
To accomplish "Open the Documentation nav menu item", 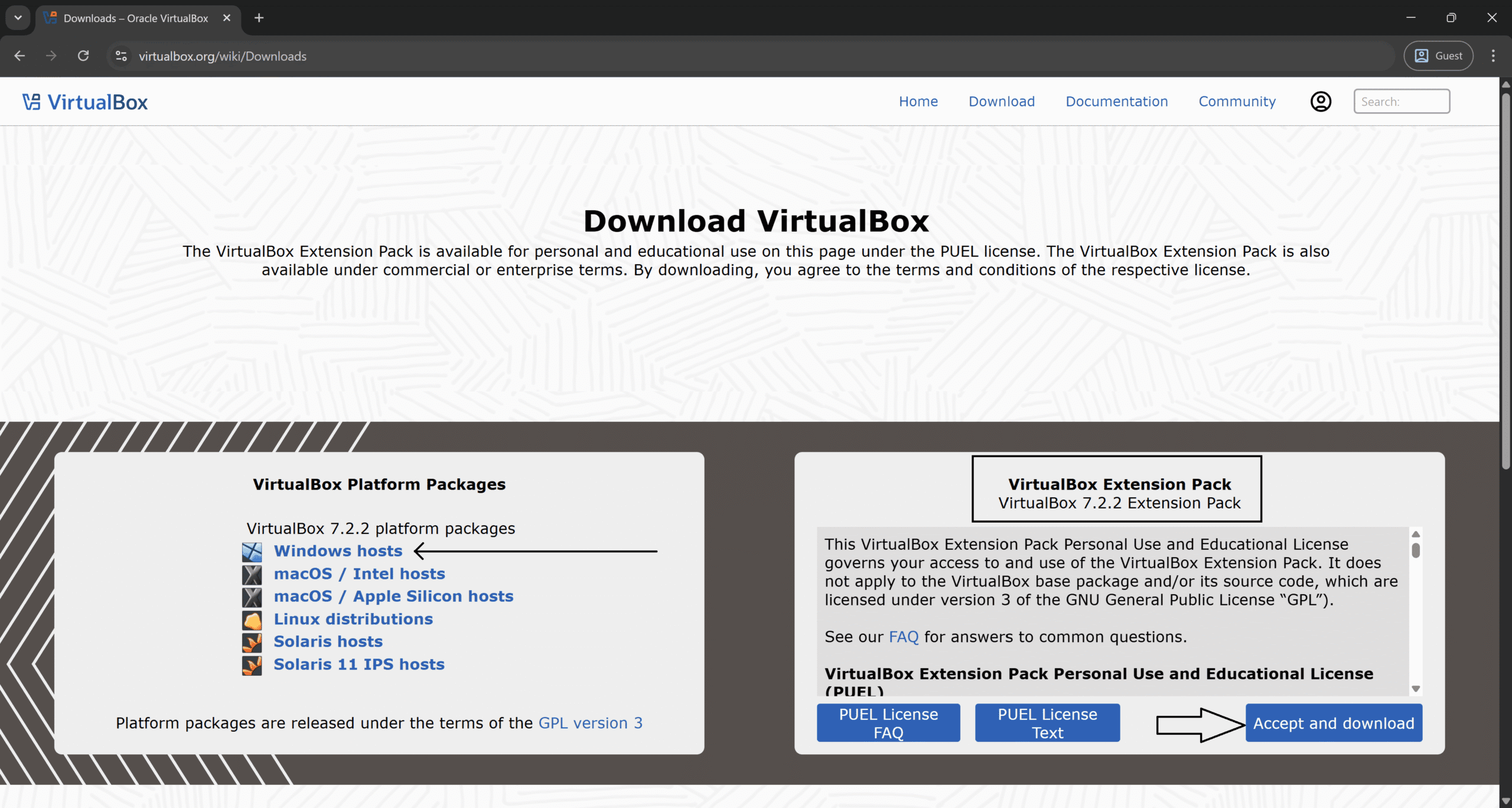I will [x=1116, y=102].
